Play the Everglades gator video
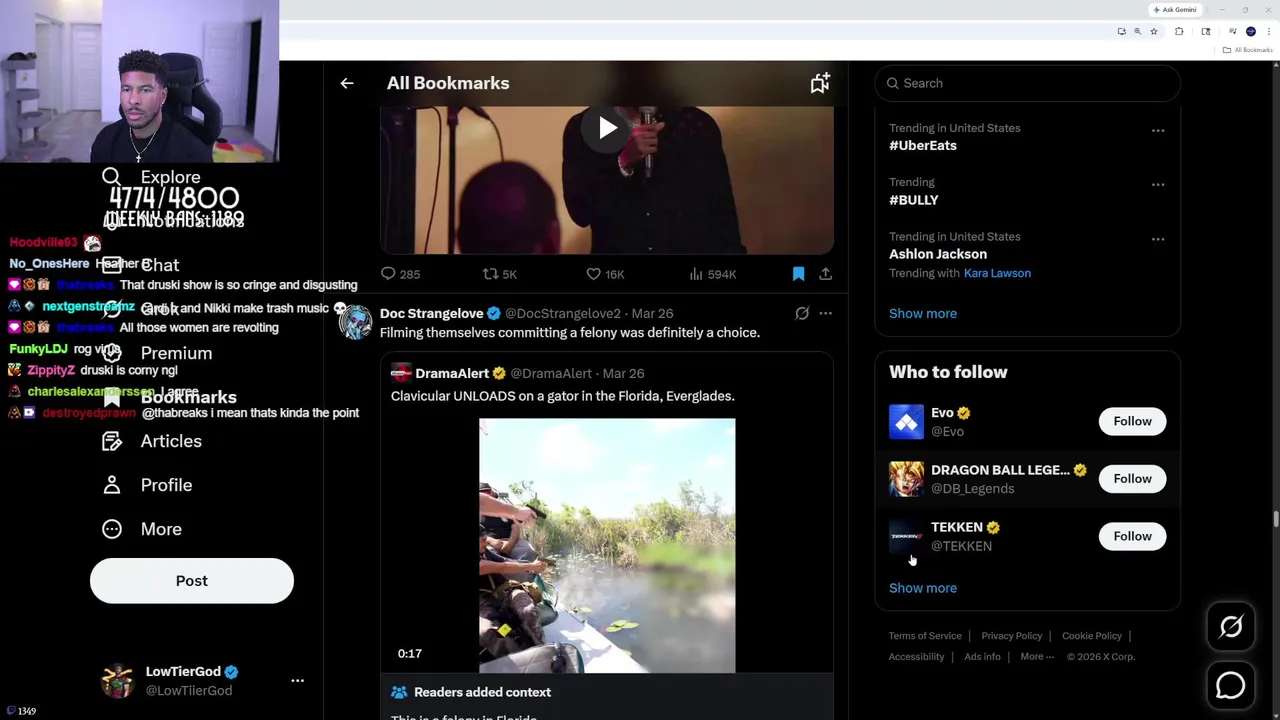 607,546
